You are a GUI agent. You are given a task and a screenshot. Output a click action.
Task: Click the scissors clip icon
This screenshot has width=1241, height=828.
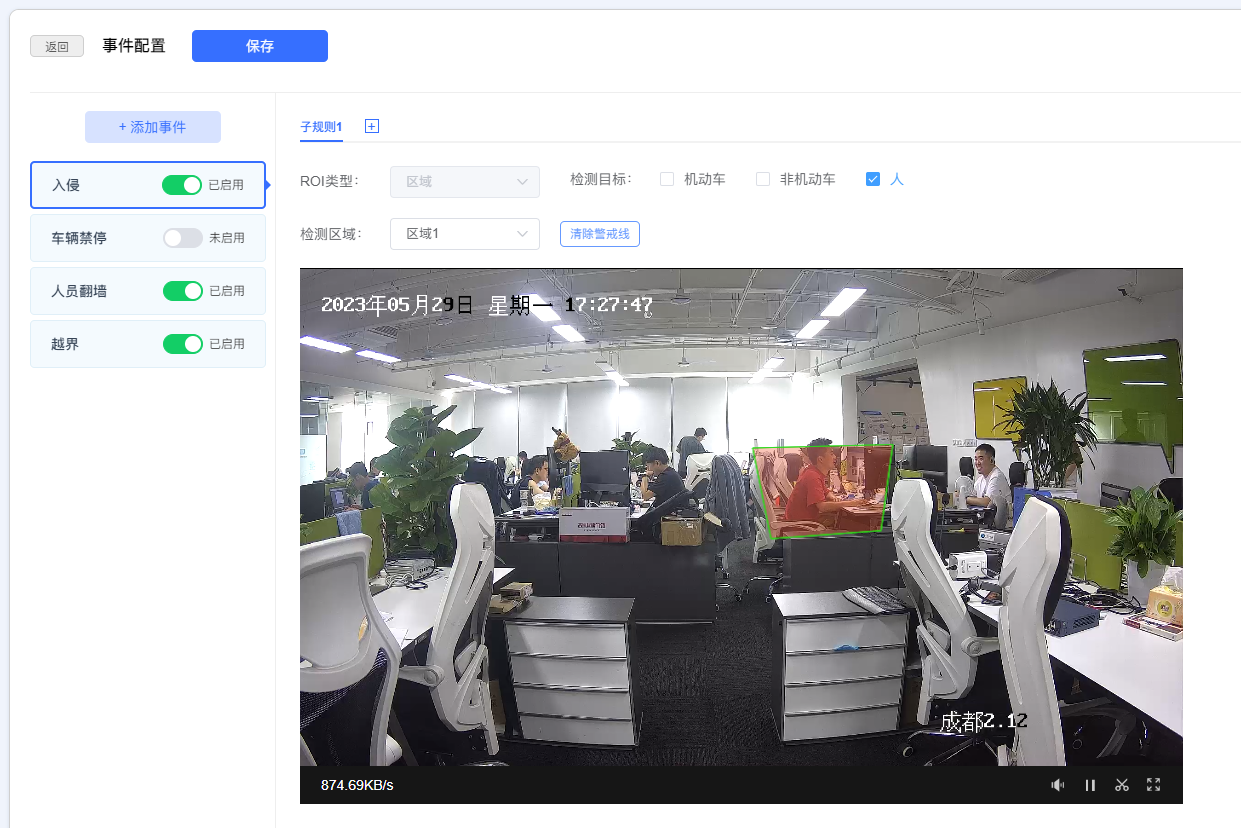click(x=1122, y=785)
